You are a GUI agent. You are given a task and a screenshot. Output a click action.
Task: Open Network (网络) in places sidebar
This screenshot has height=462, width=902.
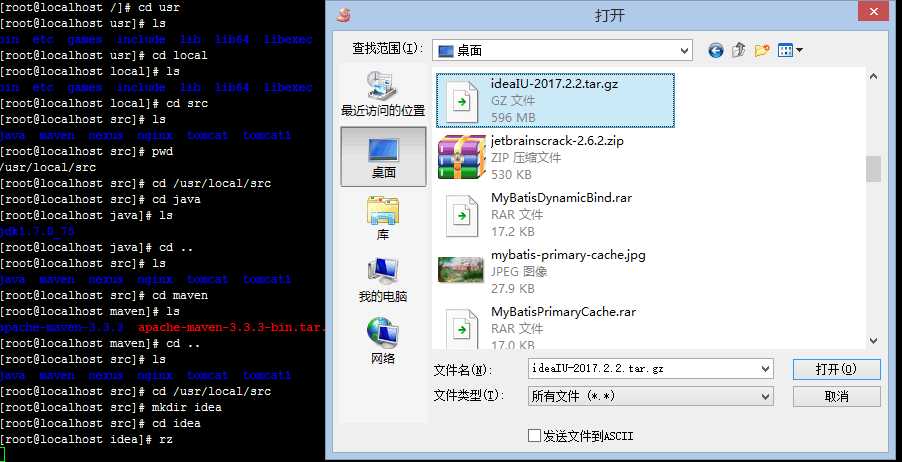click(x=383, y=342)
